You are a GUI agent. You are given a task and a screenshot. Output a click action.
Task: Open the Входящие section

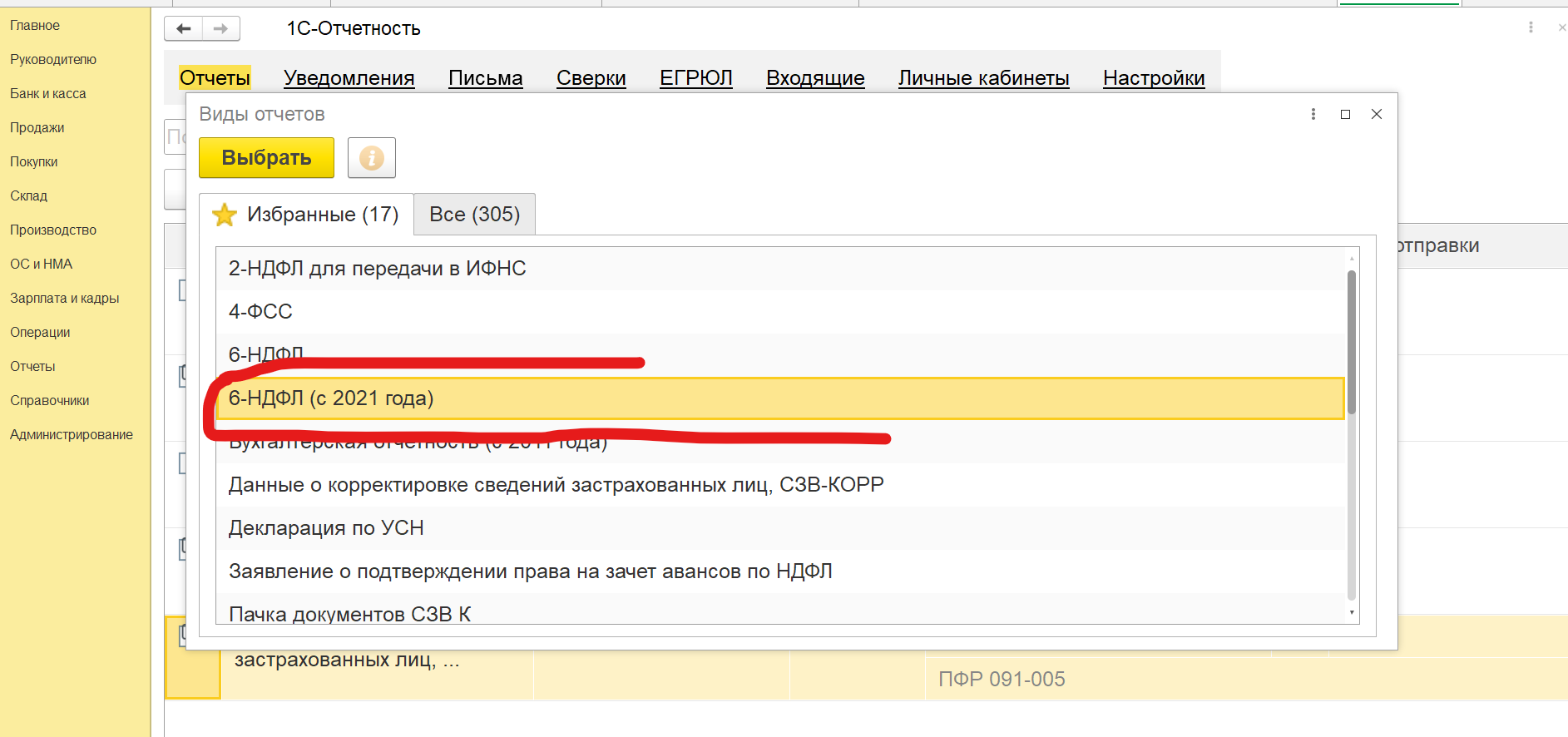tap(815, 77)
